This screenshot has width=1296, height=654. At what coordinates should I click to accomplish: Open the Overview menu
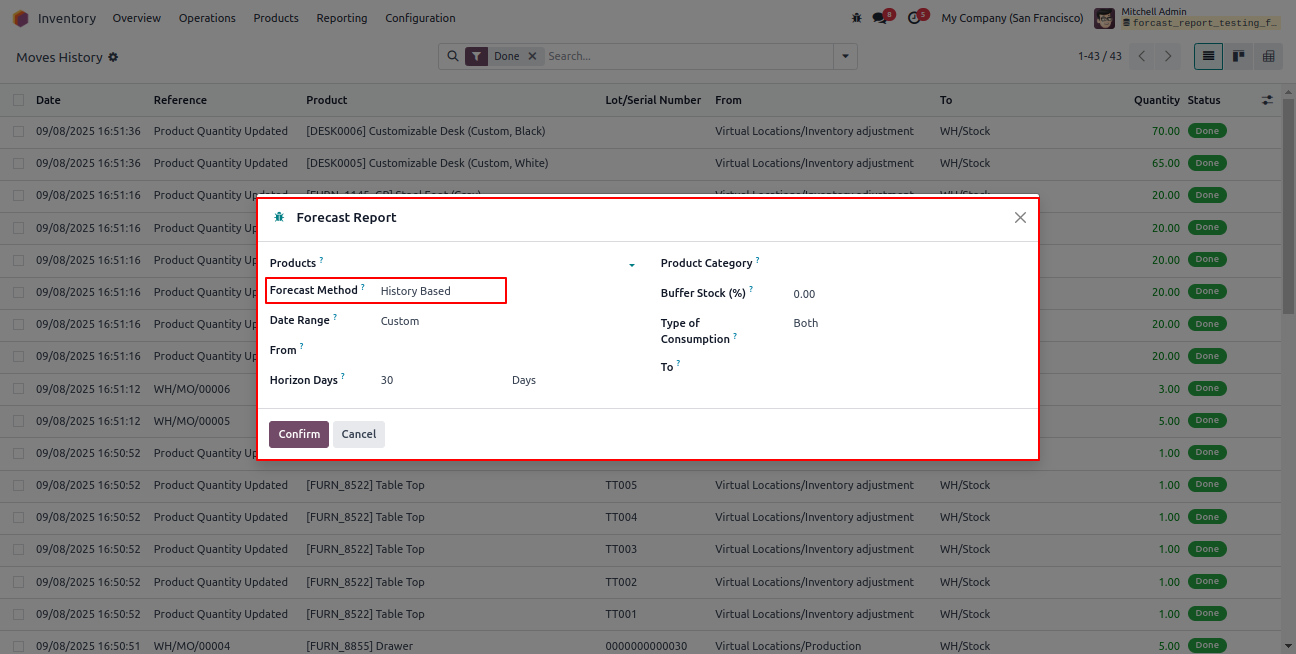click(136, 18)
